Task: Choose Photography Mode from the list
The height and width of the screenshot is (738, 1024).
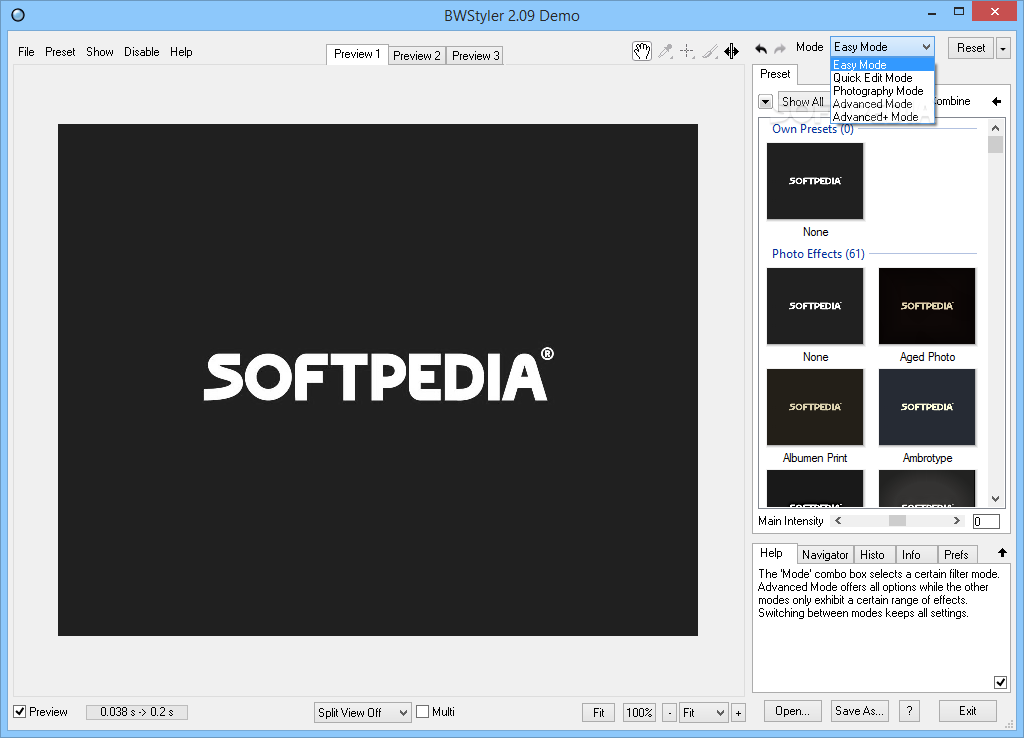Action: 882,91
